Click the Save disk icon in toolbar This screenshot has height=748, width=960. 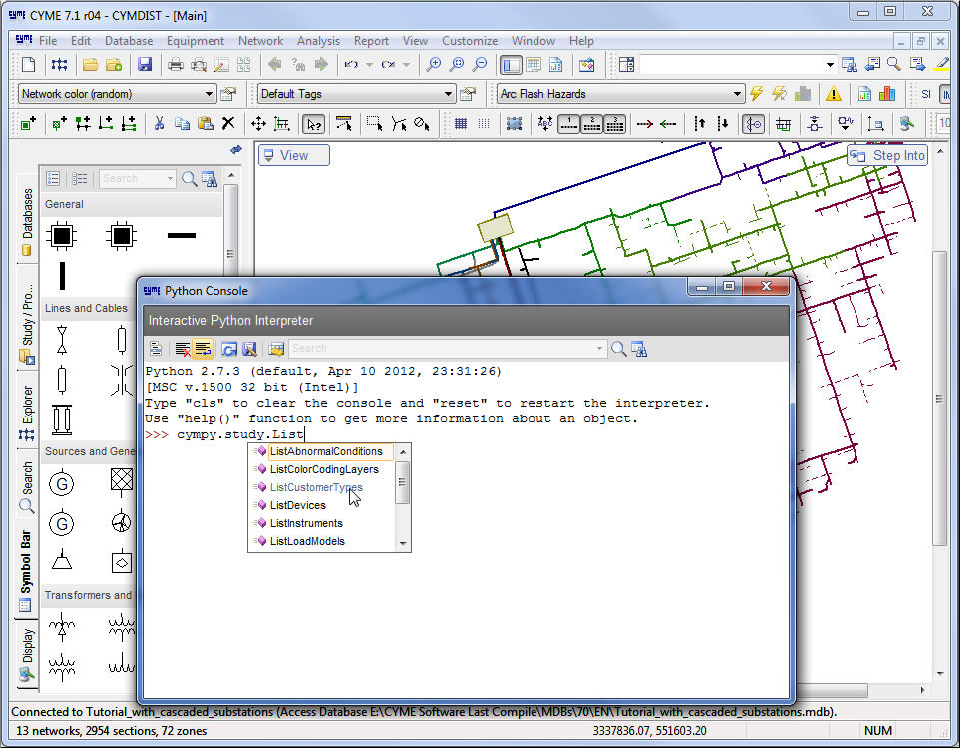[145, 65]
